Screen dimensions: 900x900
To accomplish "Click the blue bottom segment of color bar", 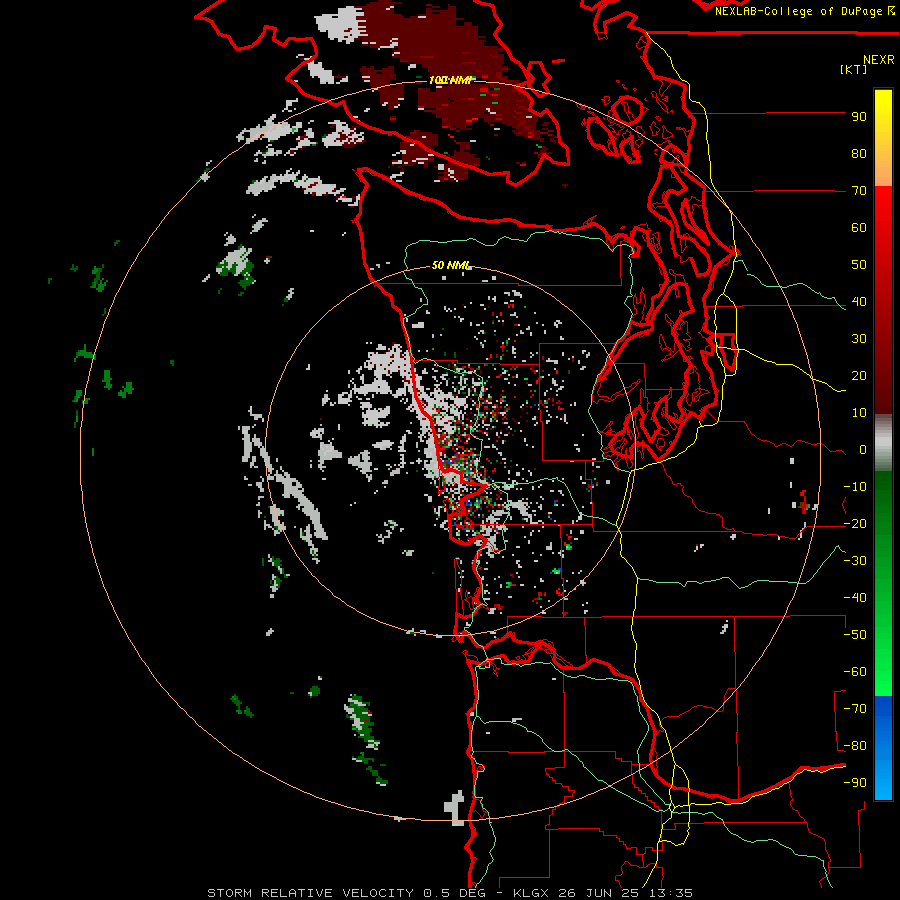I will (883, 747).
